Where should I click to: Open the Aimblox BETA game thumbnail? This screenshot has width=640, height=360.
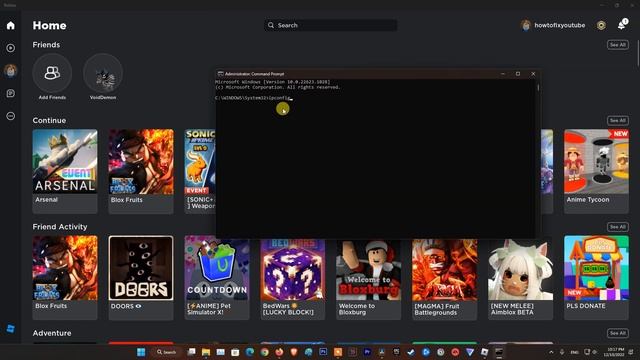click(520, 269)
